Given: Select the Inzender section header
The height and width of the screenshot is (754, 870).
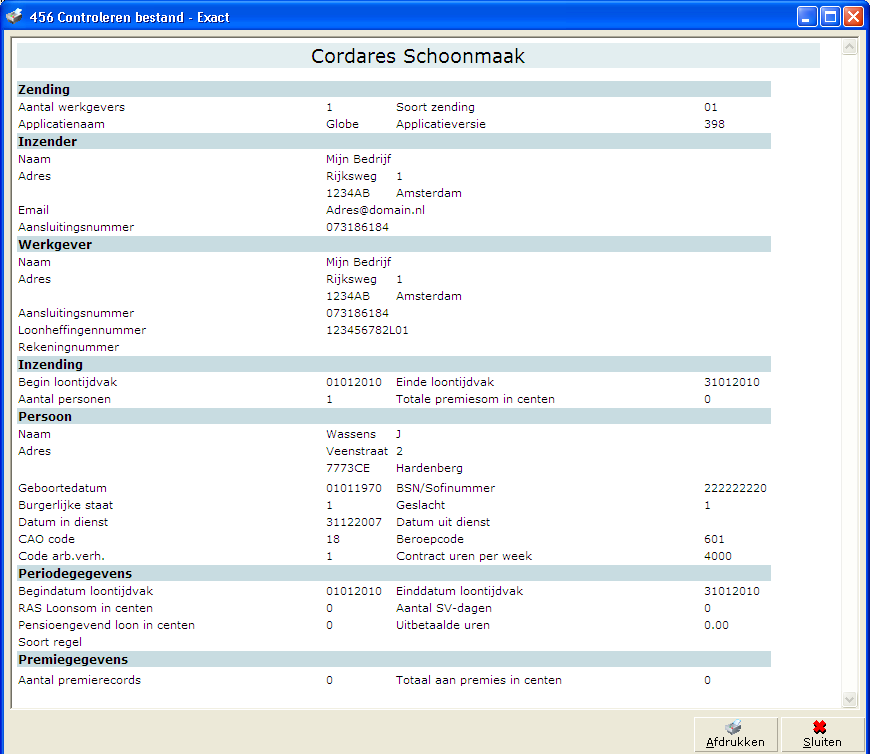Looking at the screenshot, I should [x=48, y=141].
